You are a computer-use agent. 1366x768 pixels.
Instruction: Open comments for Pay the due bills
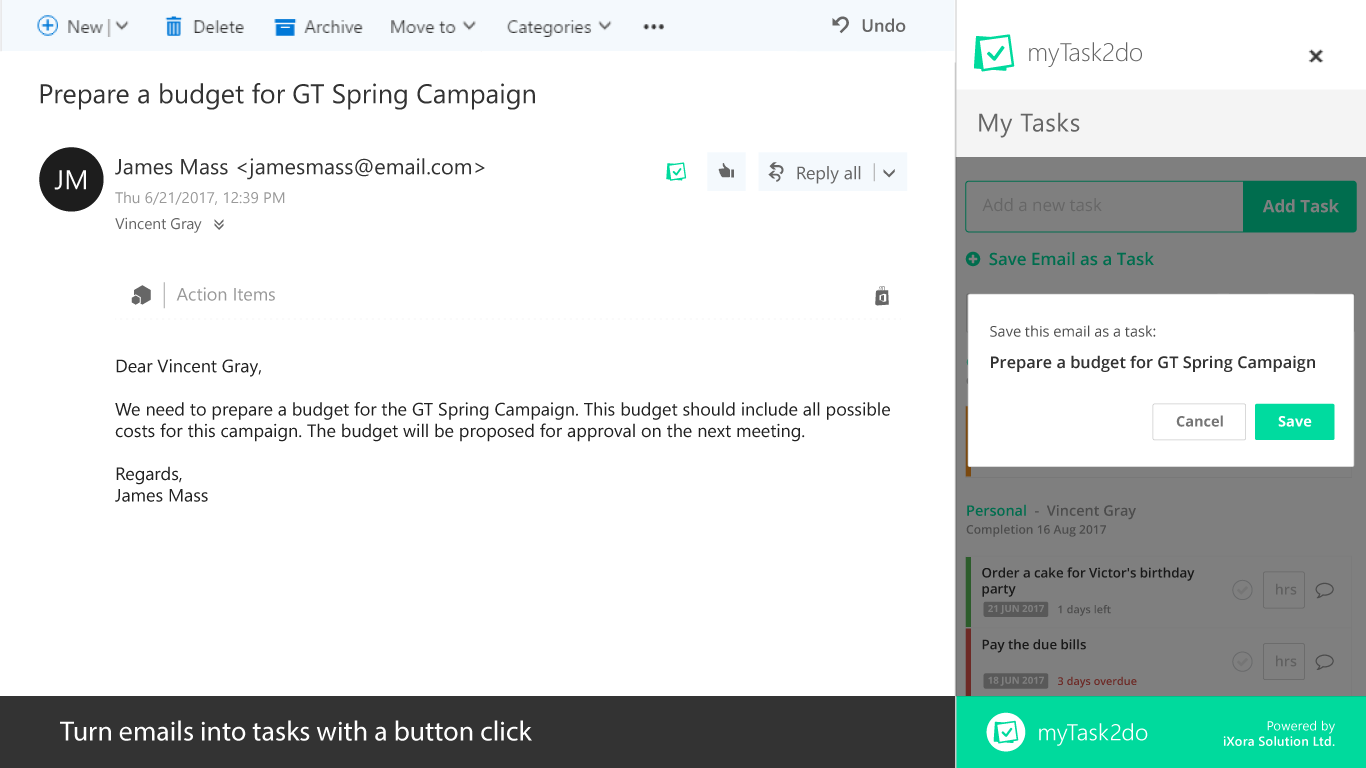[x=1325, y=661]
